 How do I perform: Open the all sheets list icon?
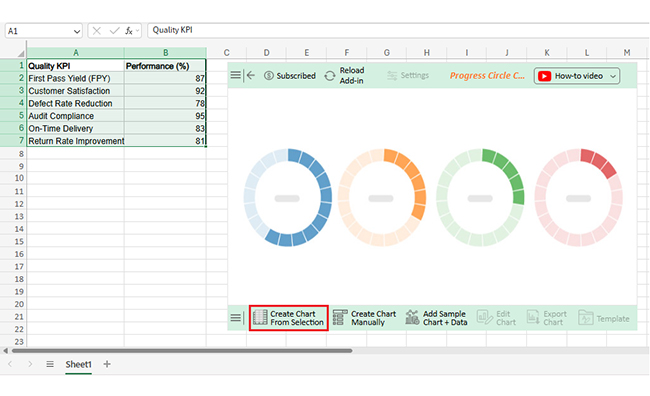(x=50, y=364)
